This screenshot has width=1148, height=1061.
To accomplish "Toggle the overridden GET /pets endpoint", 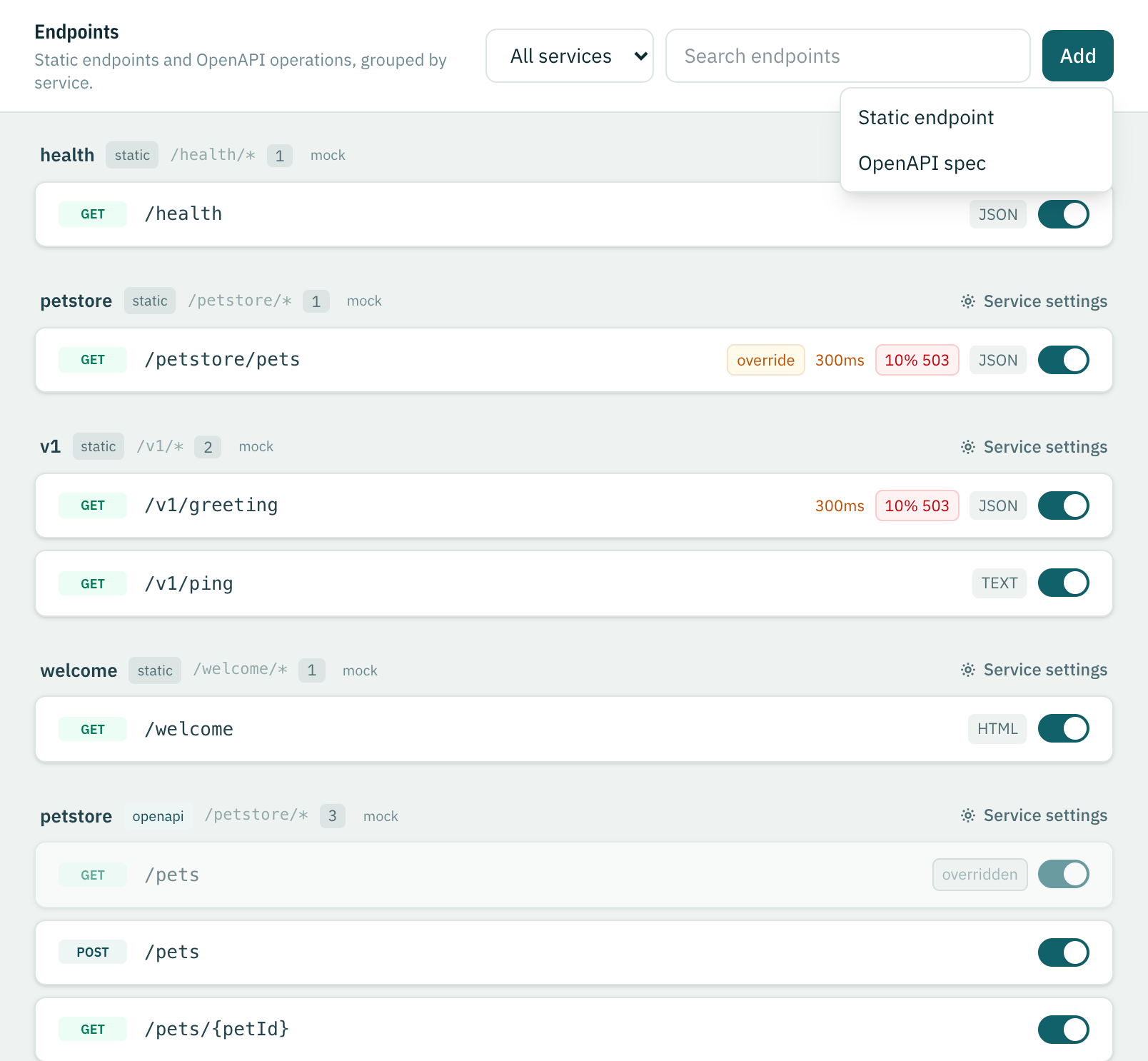I will pyautogui.click(x=1063, y=874).
